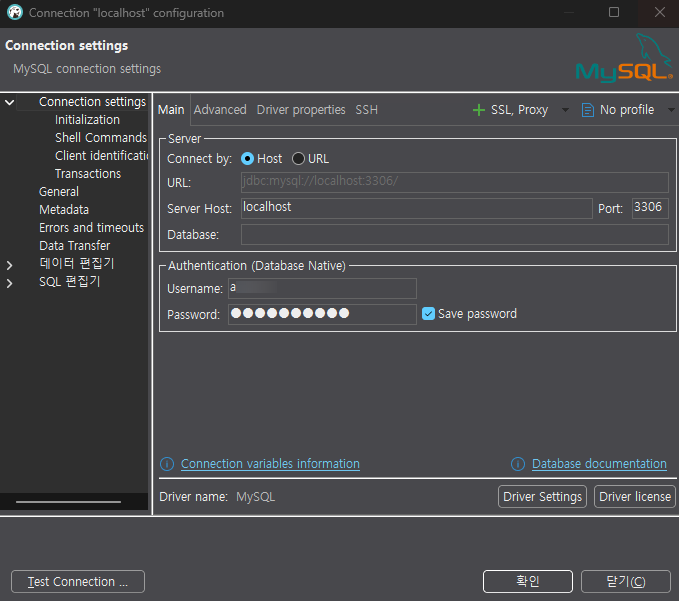The height and width of the screenshot is (601, 679).
Task: Open the Database documentation link
Action: 599,464
